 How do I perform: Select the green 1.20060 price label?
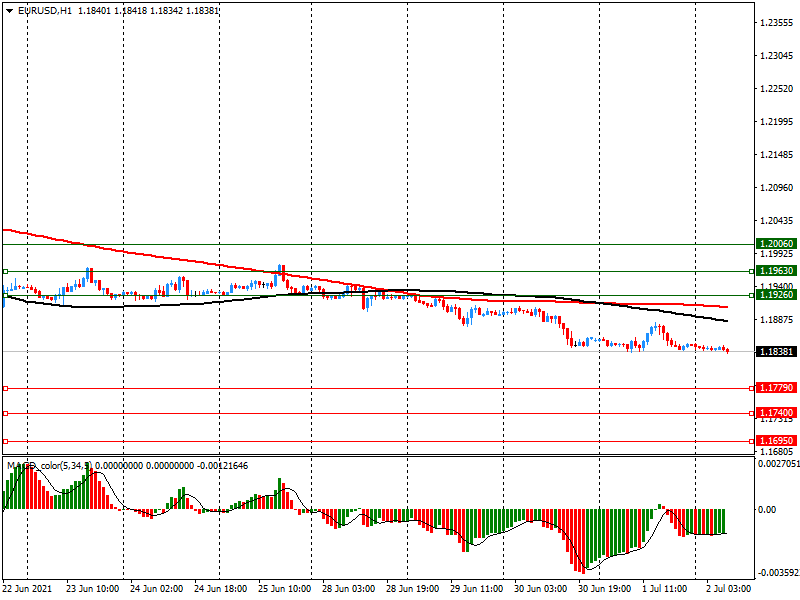click(776, 244)
